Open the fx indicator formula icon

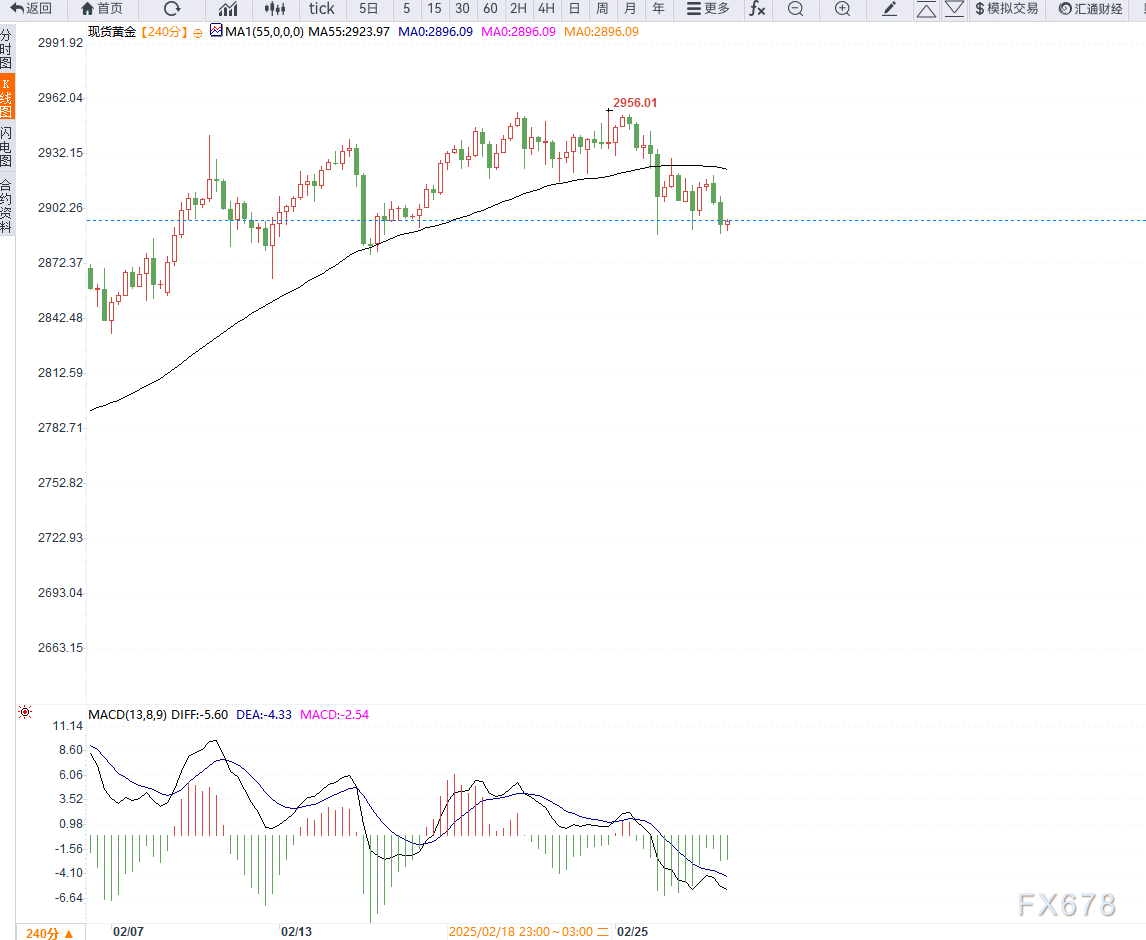(758, 9)
